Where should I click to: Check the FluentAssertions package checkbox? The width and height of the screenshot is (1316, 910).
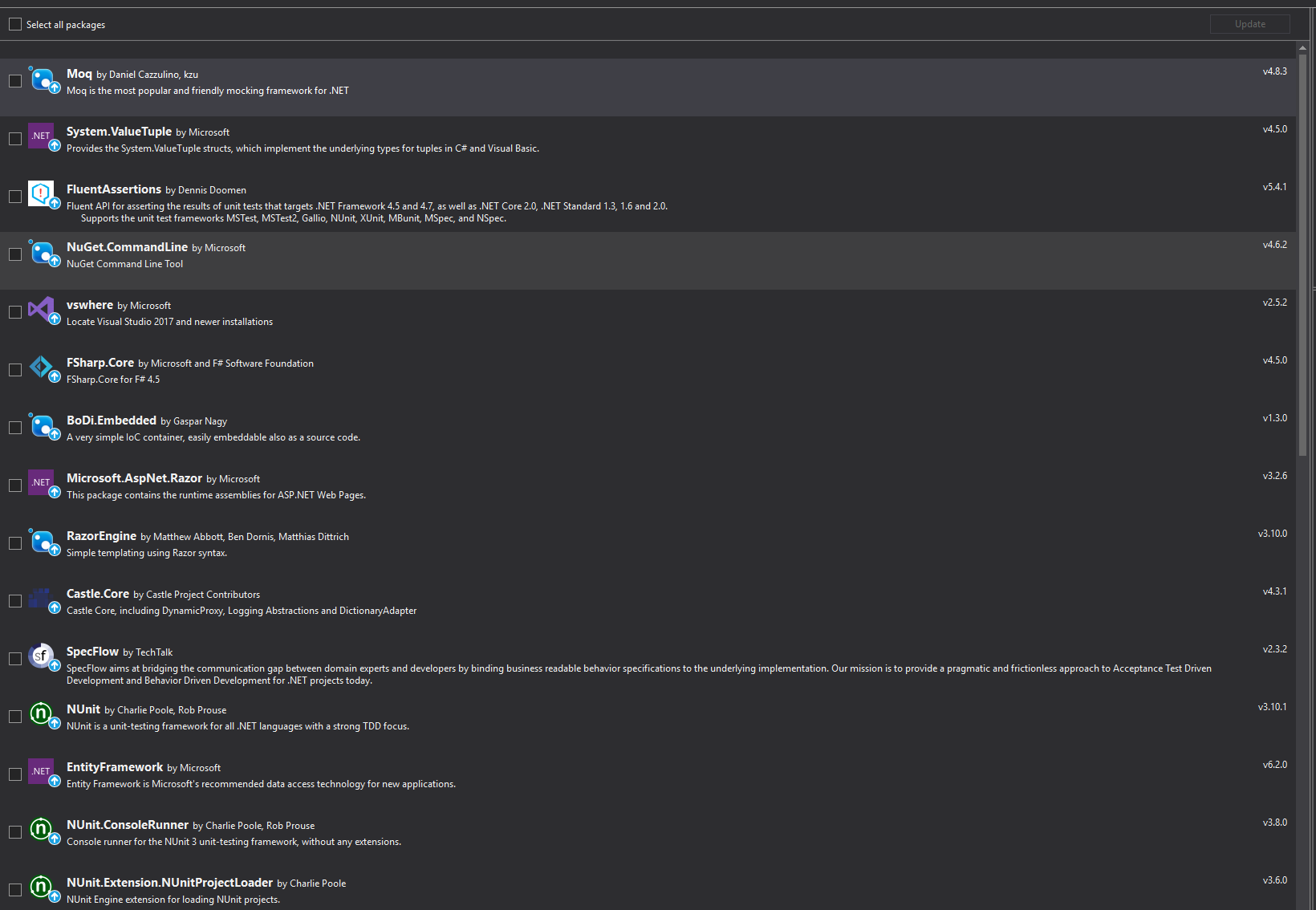click(15, 197)
